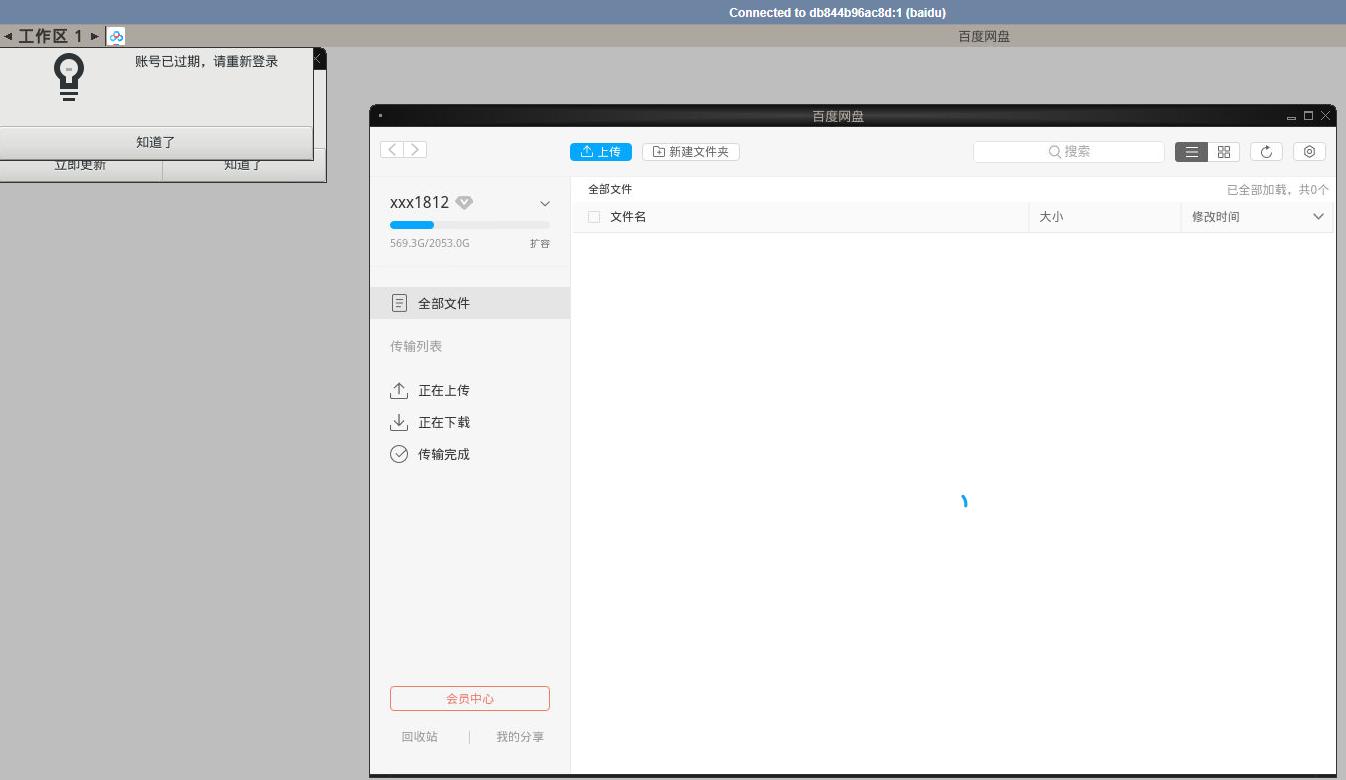This screenshot has height=780, width=1346.
Task: Select 全部文件 in the sidebar
Action: 444,302
